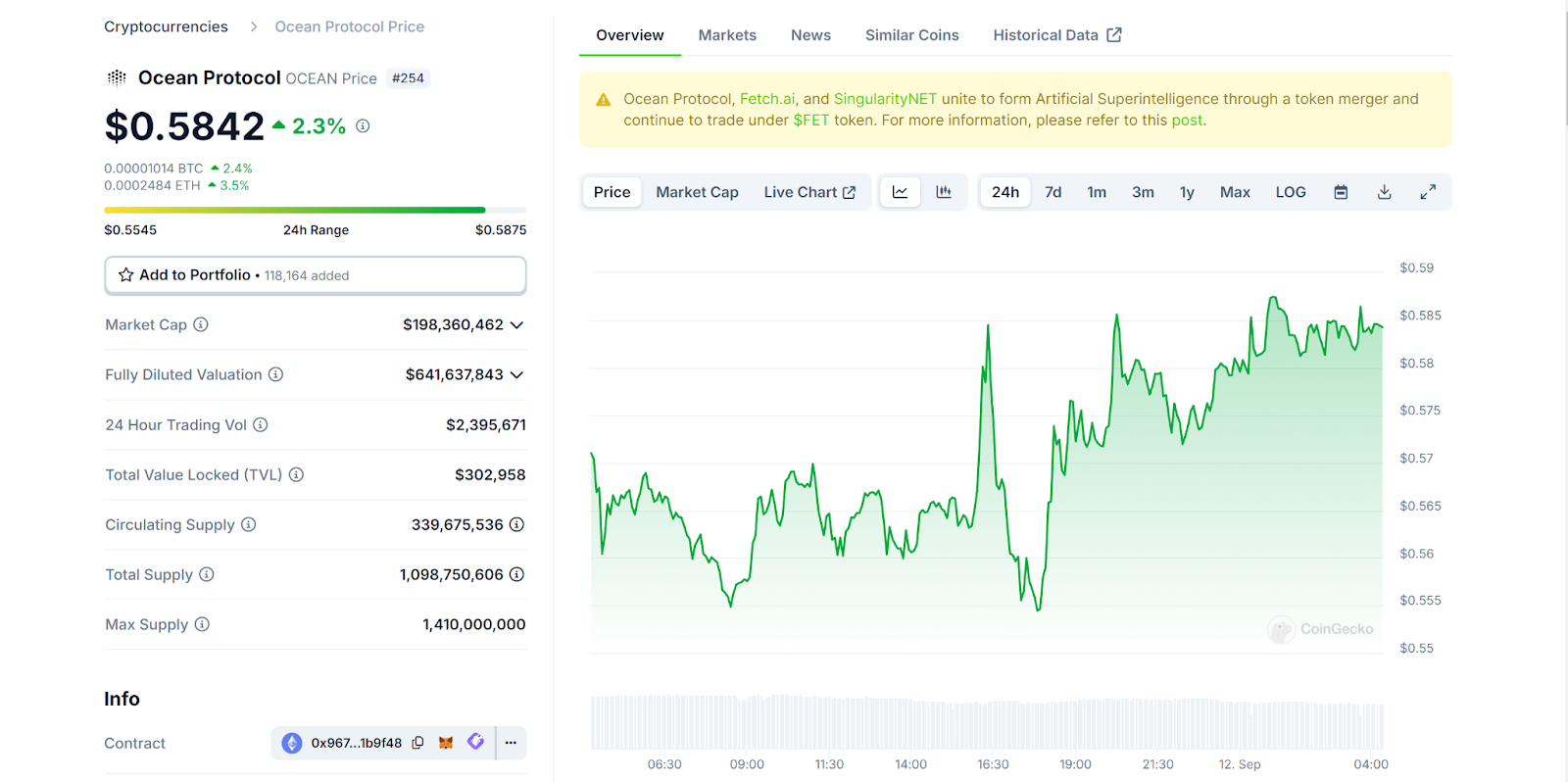The width and height of the screenshot is (1568, 782).
Task: Click the volume range navigator below chart
Action: point(987,723)
